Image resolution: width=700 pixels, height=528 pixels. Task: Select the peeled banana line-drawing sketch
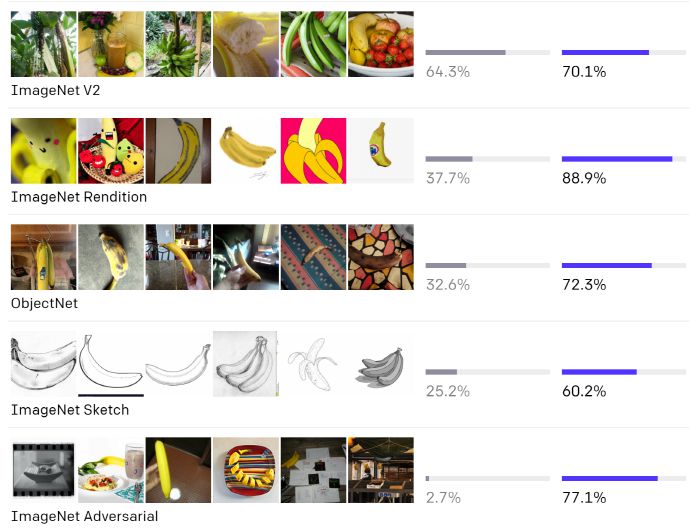313,364
